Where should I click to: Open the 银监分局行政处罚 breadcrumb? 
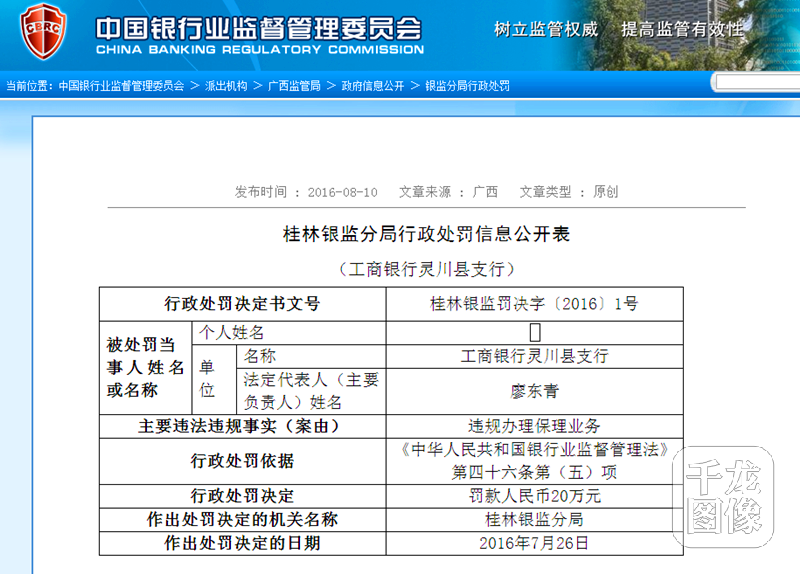click(x=467, y=86)
